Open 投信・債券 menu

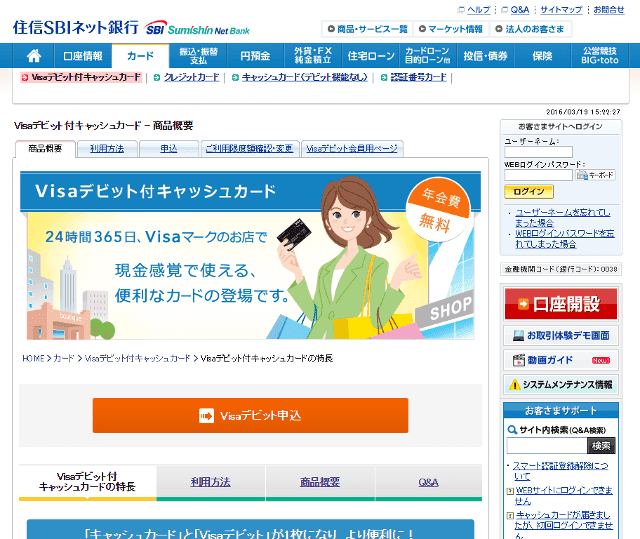(x=485, y=55)
